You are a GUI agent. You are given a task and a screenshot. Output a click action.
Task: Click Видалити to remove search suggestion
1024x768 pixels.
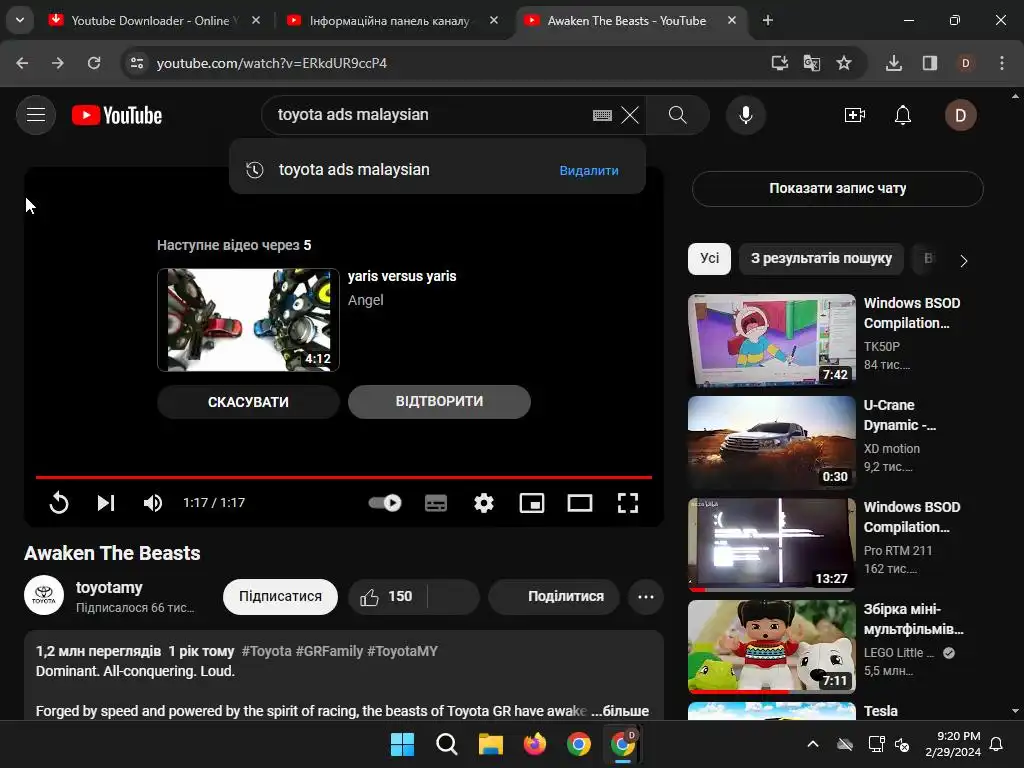588,170
